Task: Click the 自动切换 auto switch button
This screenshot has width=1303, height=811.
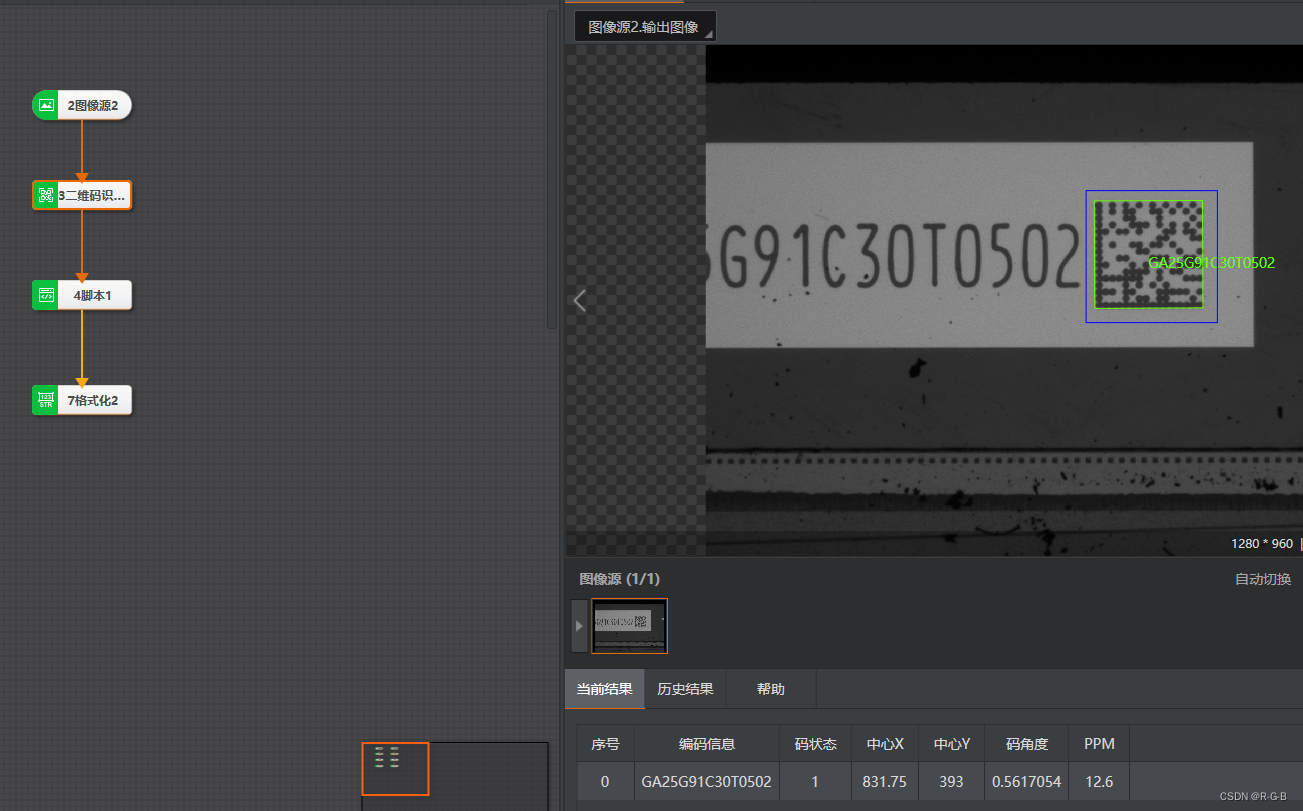Action: point(1263,579)
